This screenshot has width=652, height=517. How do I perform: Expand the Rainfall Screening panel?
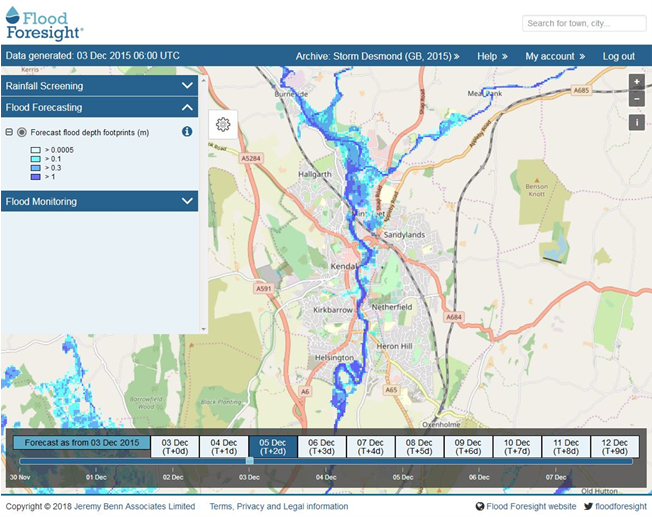pos(186,86)
